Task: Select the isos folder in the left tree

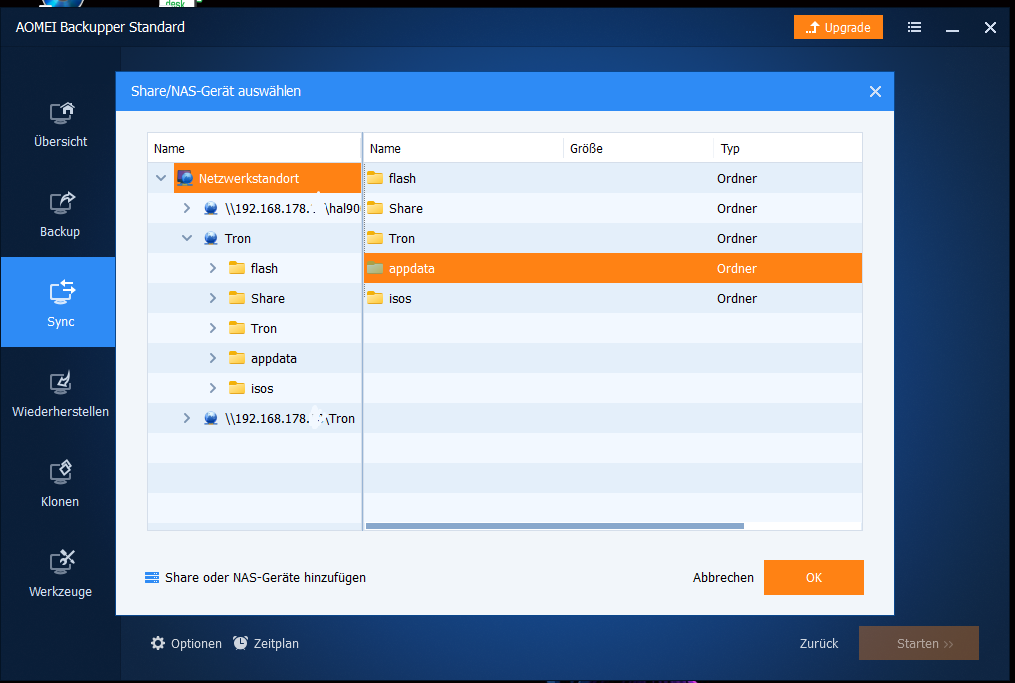Action: 262,388
